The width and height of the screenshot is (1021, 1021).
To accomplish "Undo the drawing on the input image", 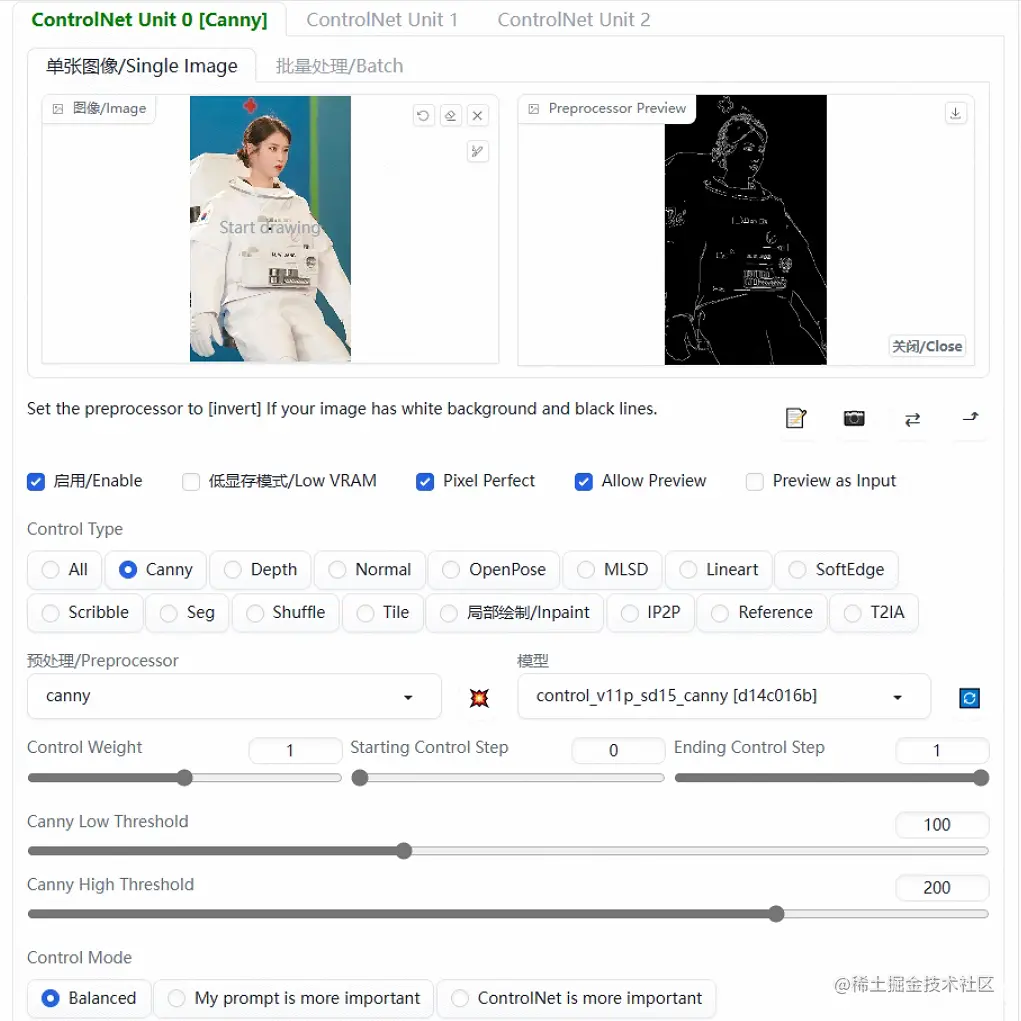I will tap(423, 115).
